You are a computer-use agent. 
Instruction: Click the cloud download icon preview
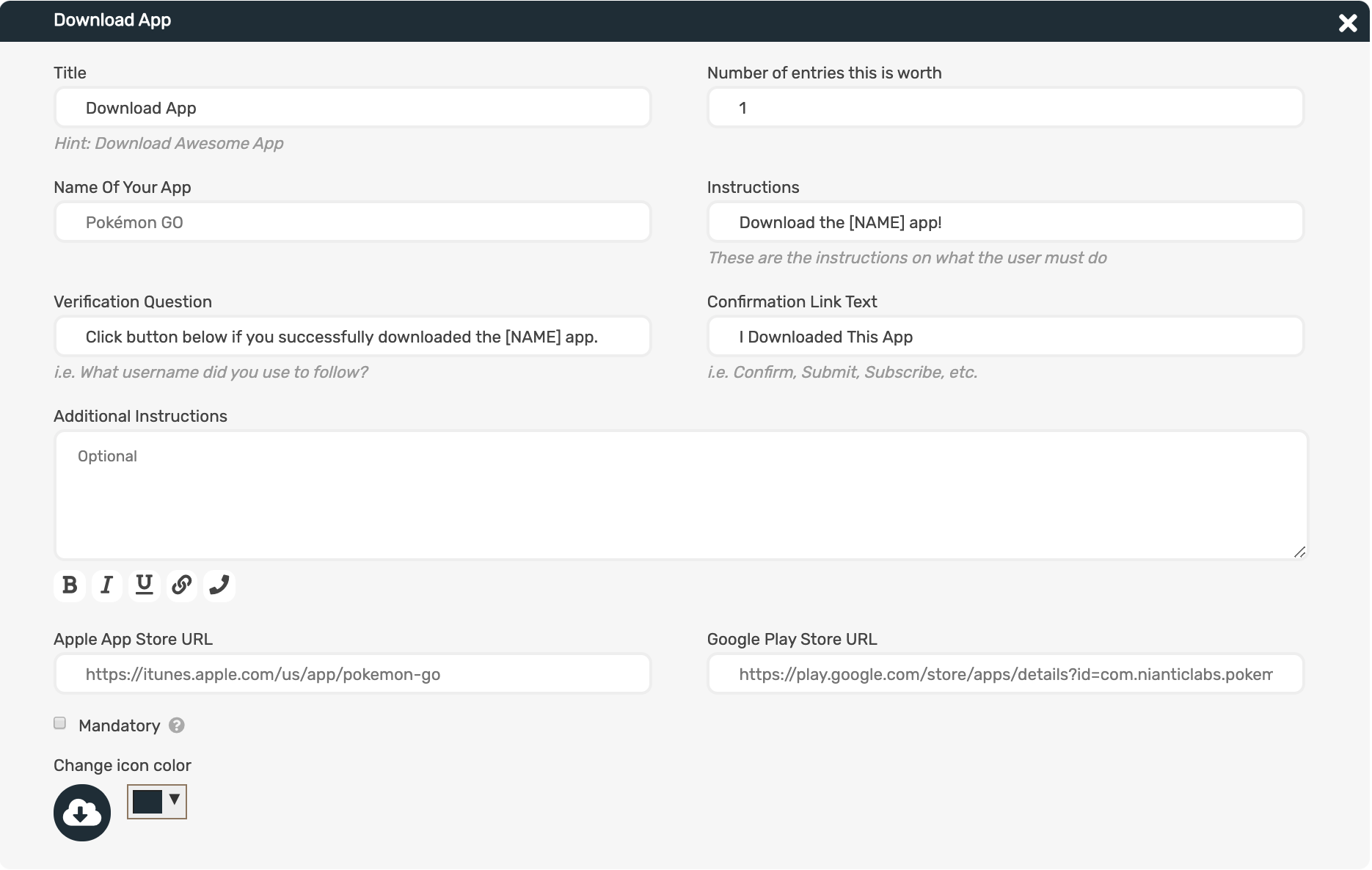coord(82,813)
